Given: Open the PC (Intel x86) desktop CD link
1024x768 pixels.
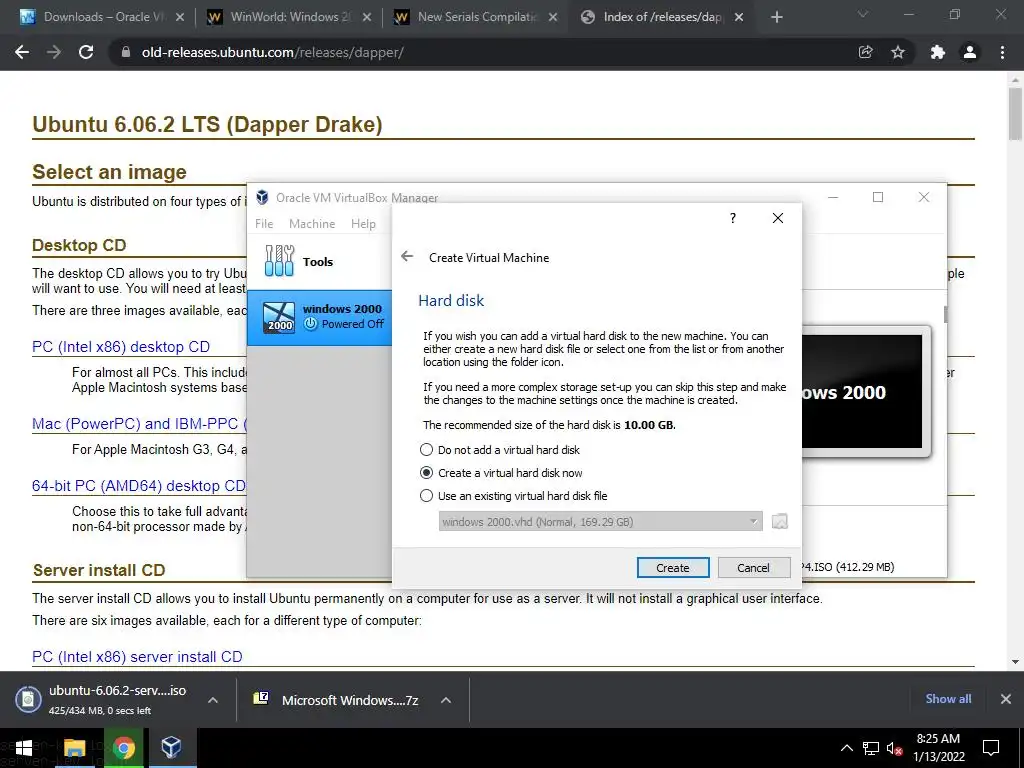Looking at the screenshot, I should 121,347.
